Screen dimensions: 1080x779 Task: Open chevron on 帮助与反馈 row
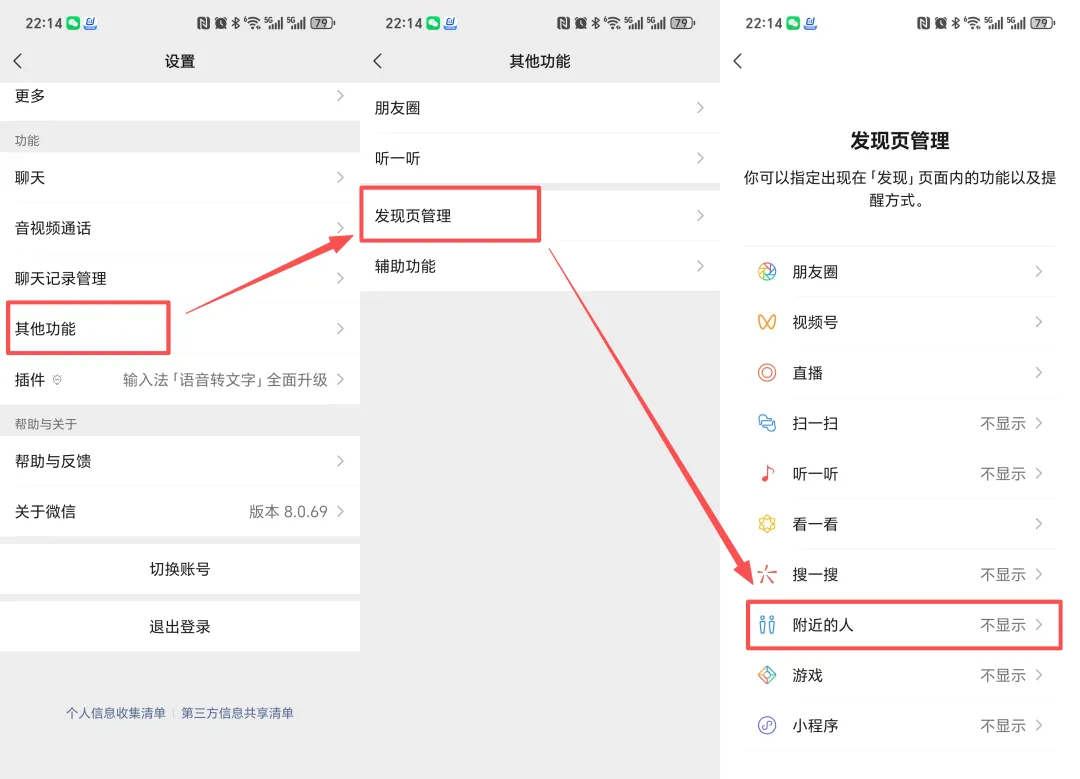340,461
